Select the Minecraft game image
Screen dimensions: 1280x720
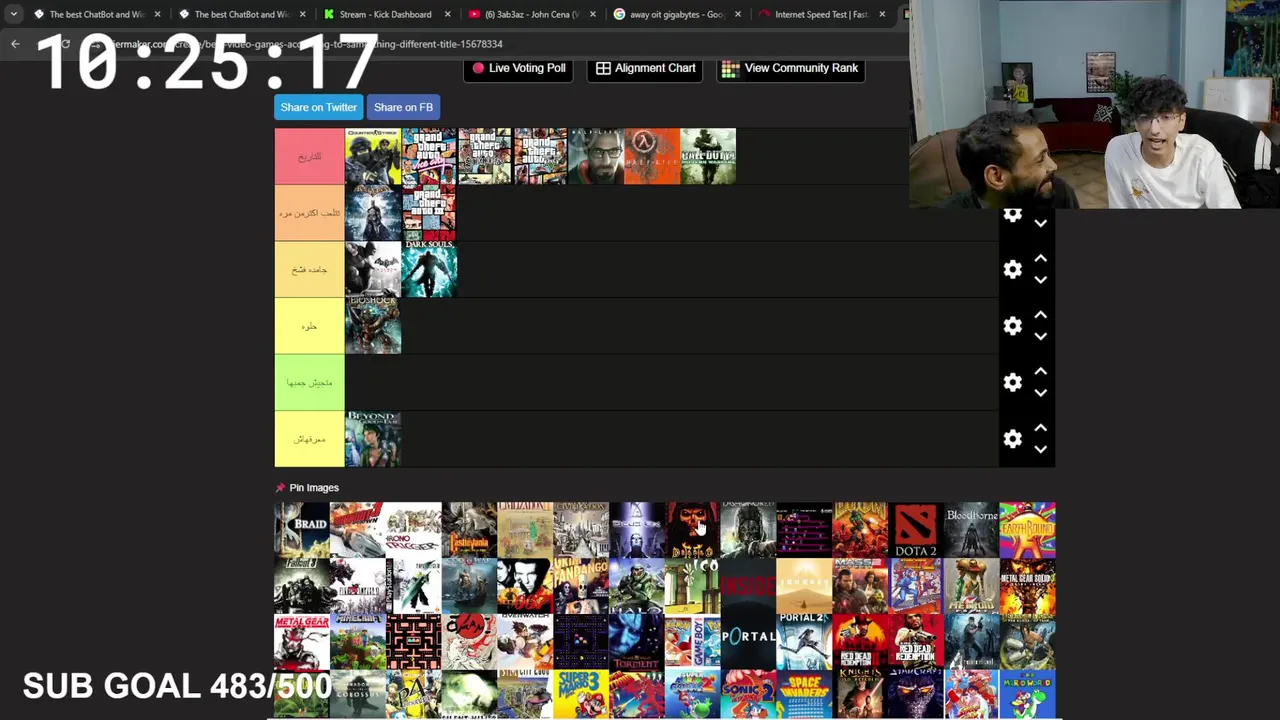click(x=358, y=642)
